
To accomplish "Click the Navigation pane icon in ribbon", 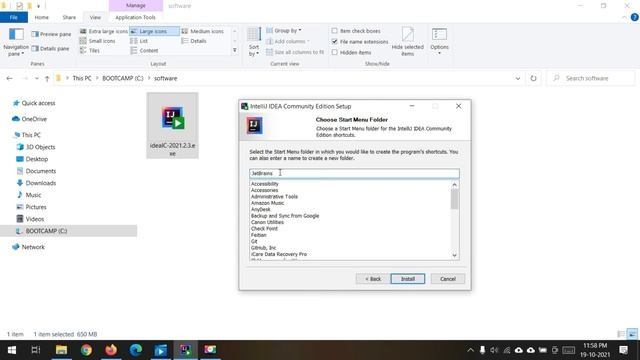I will (x=16, y=42).
